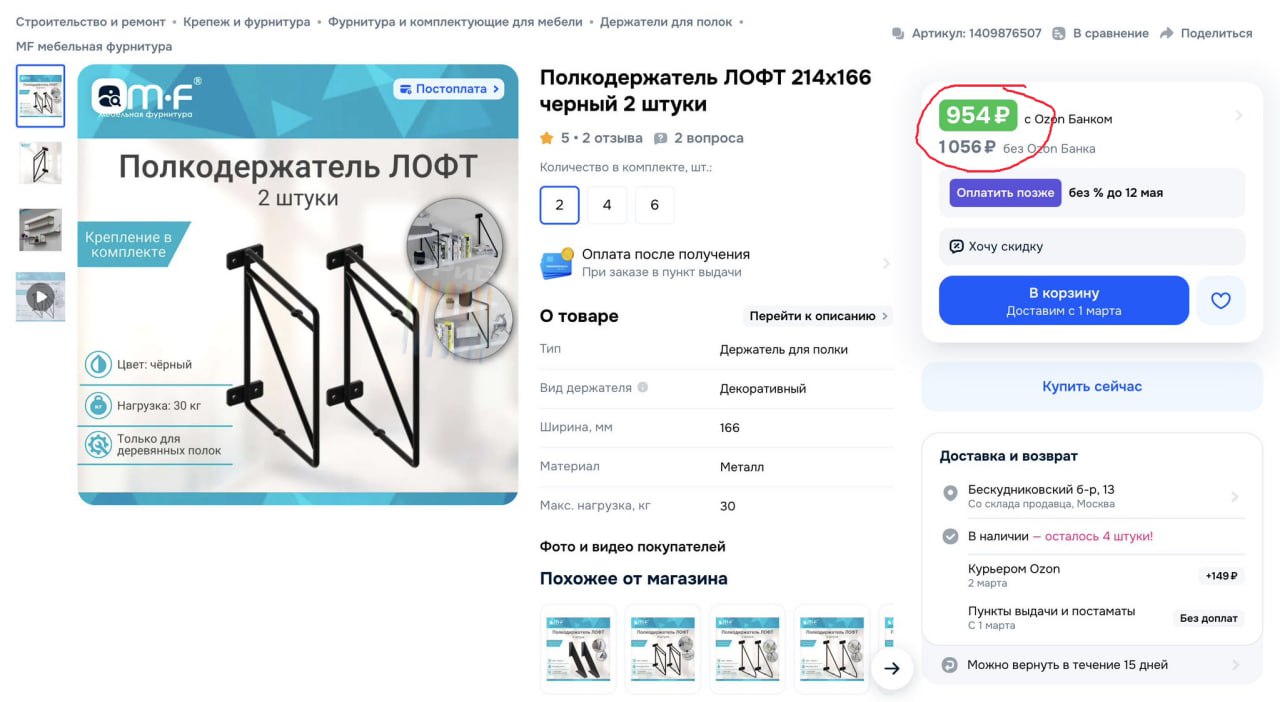The image size is (1280, 702).
Task: Expand return policy 15 days row
Action: click(1092, 665)
